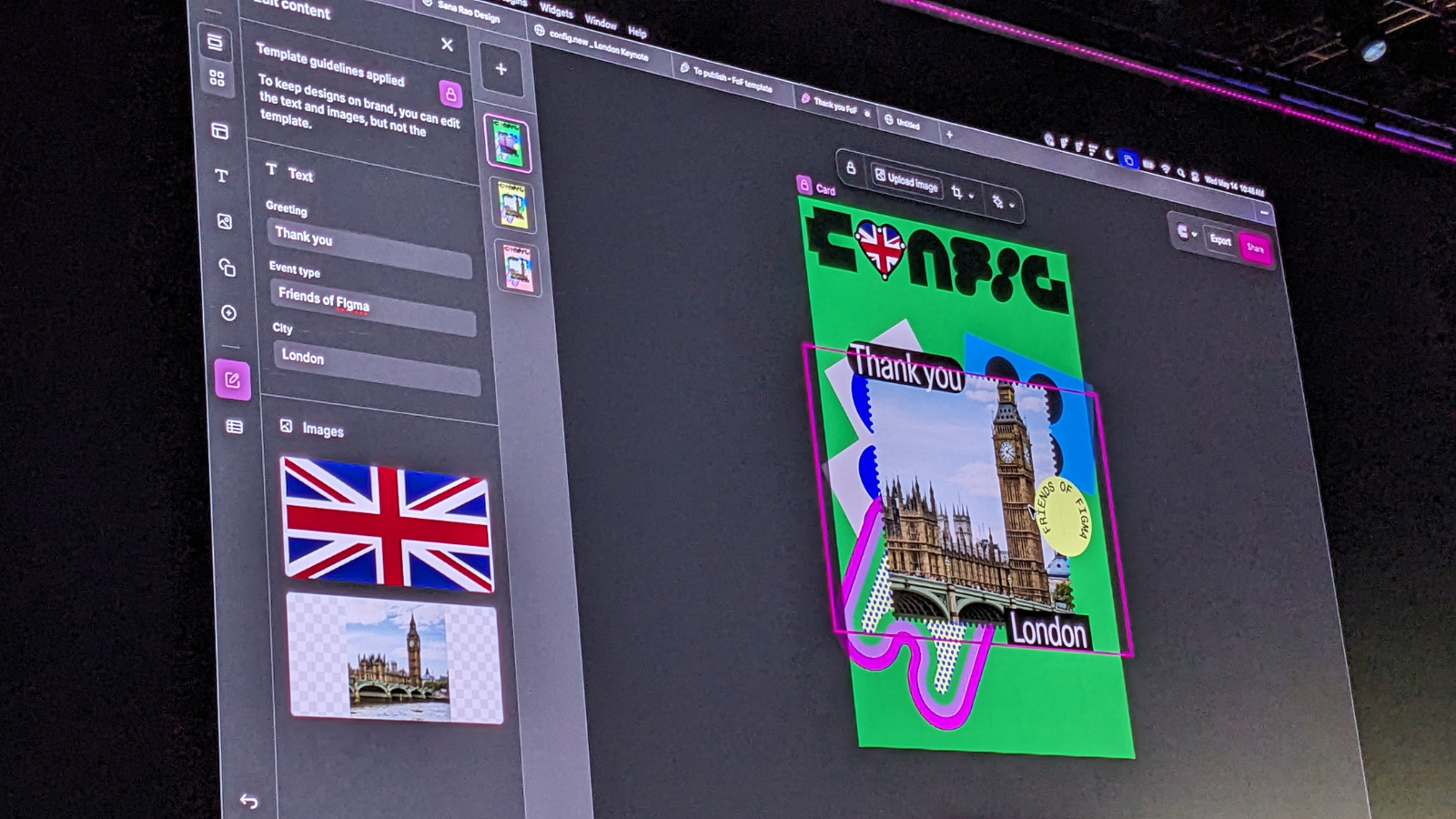This screenshot has width=1456, height=819.
Task: Click the undo arrow at the bottom left
Action: coord(248,801)
